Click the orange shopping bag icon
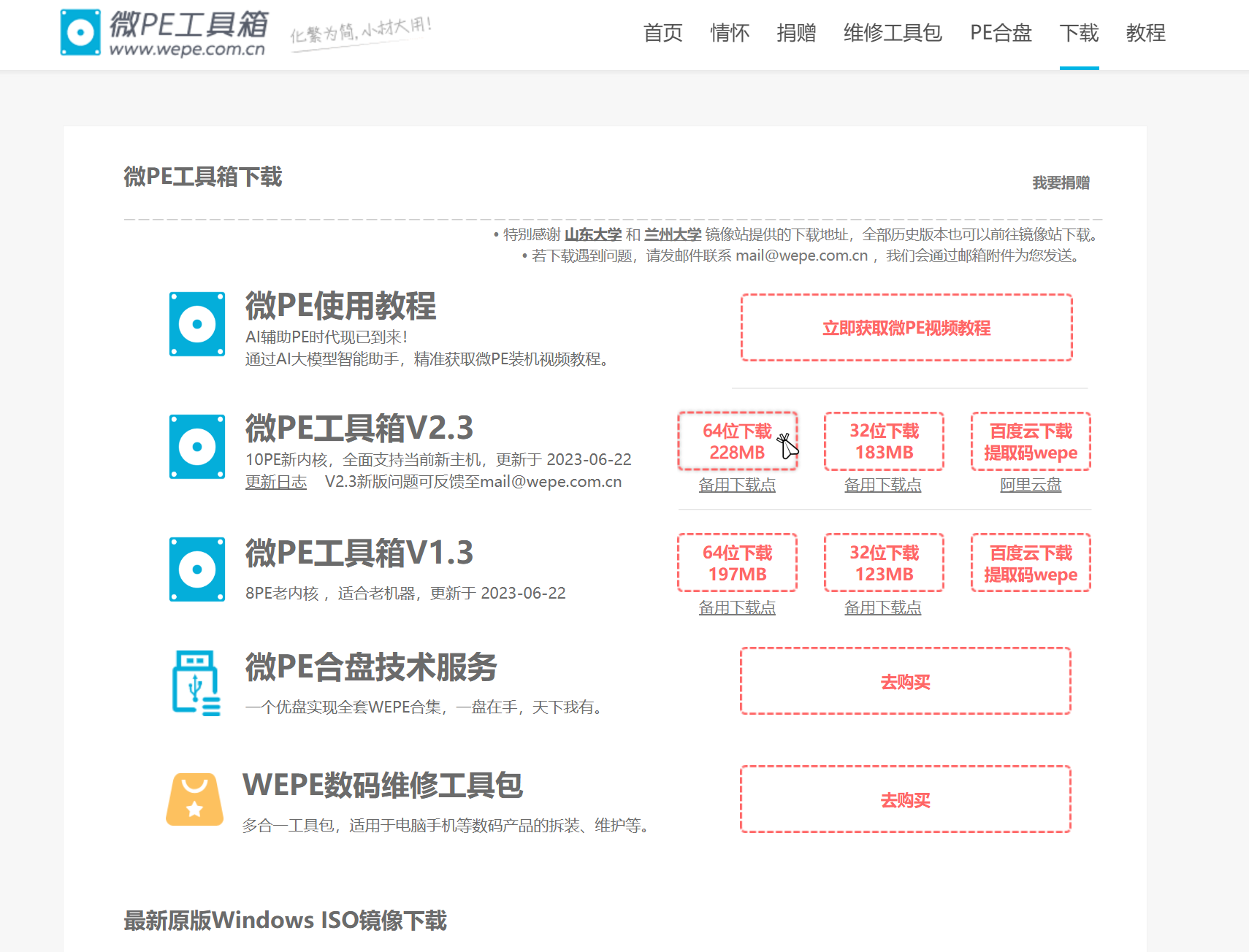 [195, 799]
